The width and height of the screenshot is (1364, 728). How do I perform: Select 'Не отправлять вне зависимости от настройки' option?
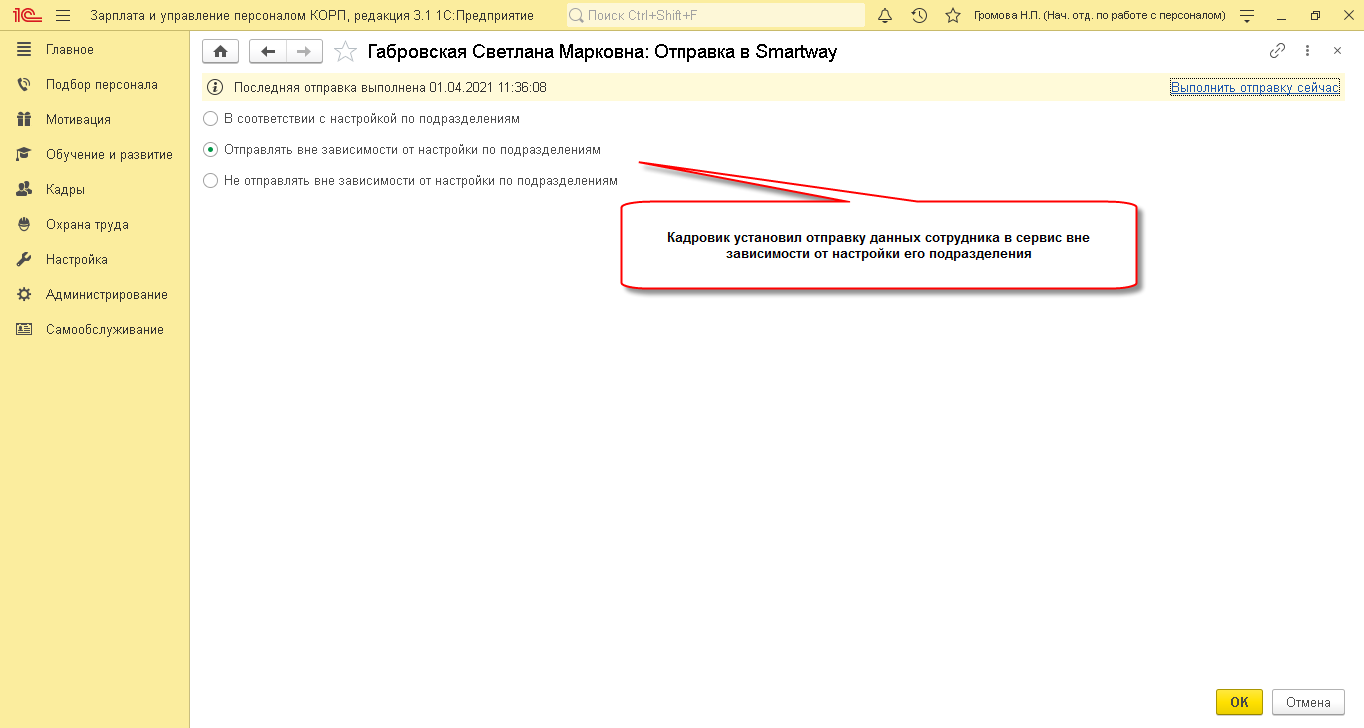pos(410,181)
